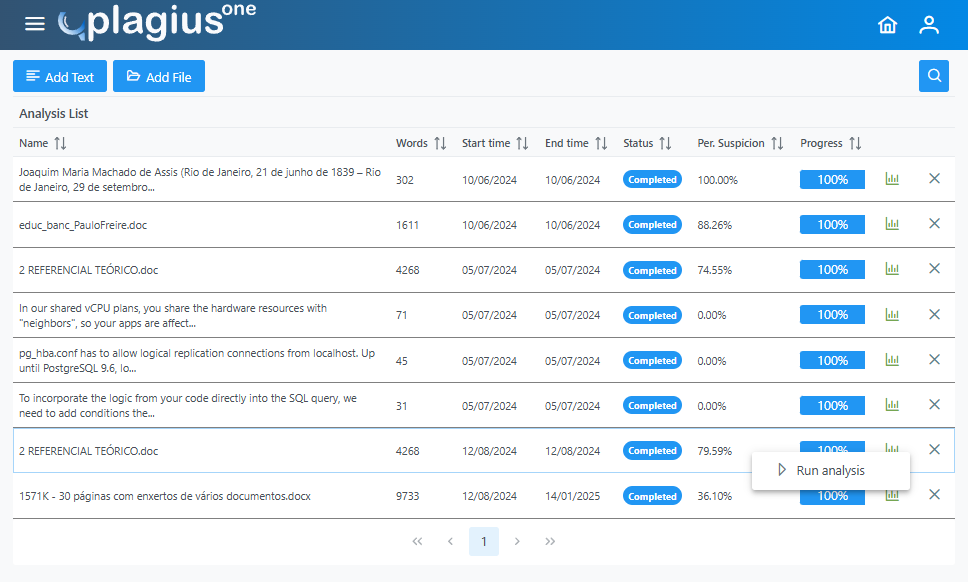The height and width of the screenshot is (582, 968).
Task: Click the Add Text button
Action: coord(60,77)
